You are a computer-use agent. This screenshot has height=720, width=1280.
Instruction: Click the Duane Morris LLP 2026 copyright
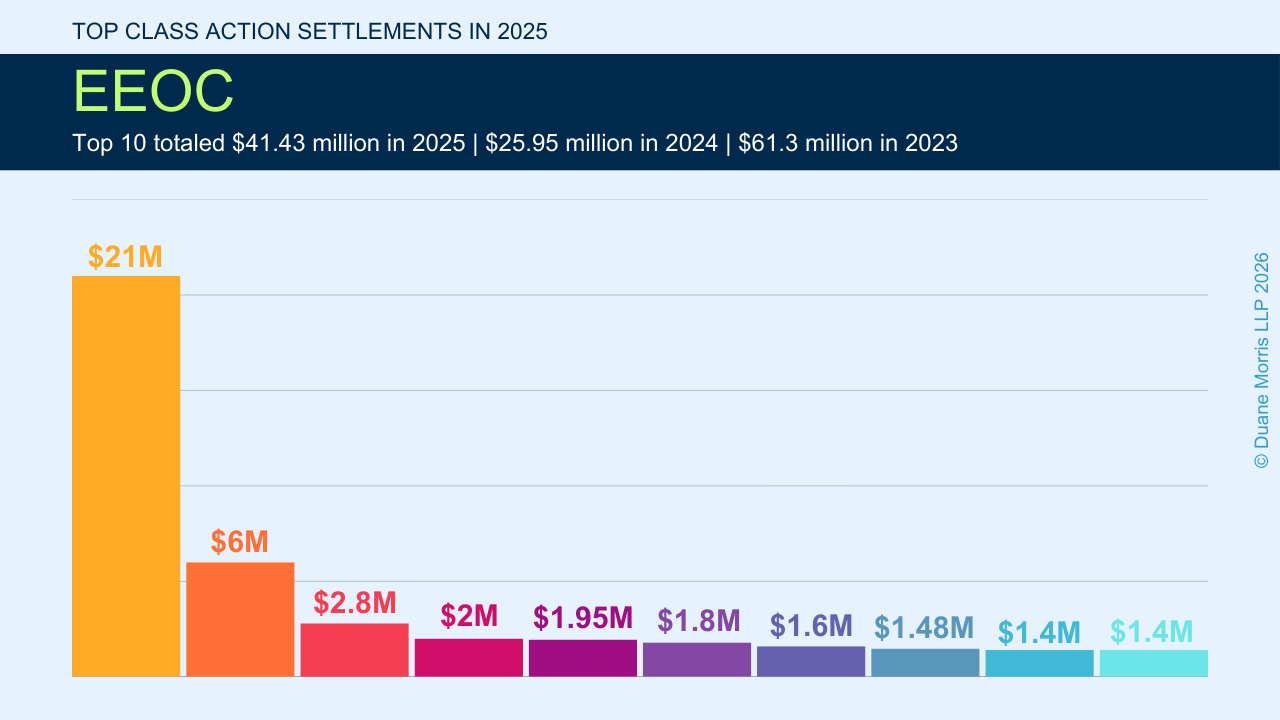[x=1261, y=360]
